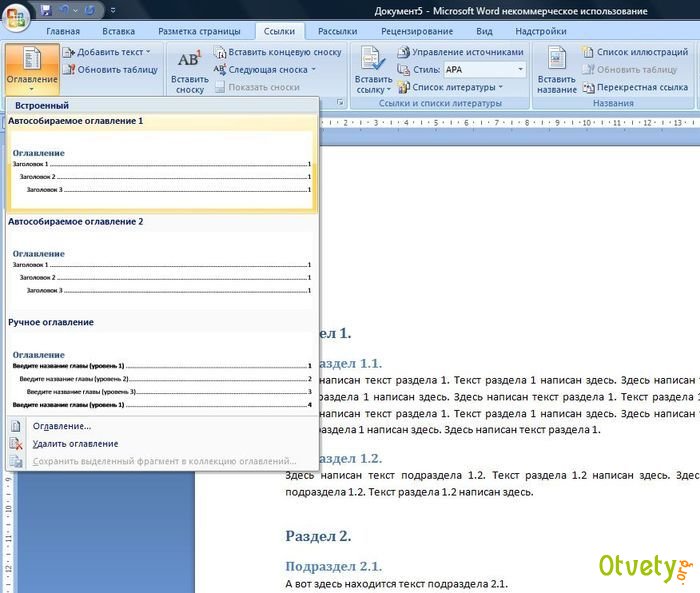This screenshot has height=593, width=700.
Task: Click the Undo arrow in quick access toolbar
Action: [66, 11]
